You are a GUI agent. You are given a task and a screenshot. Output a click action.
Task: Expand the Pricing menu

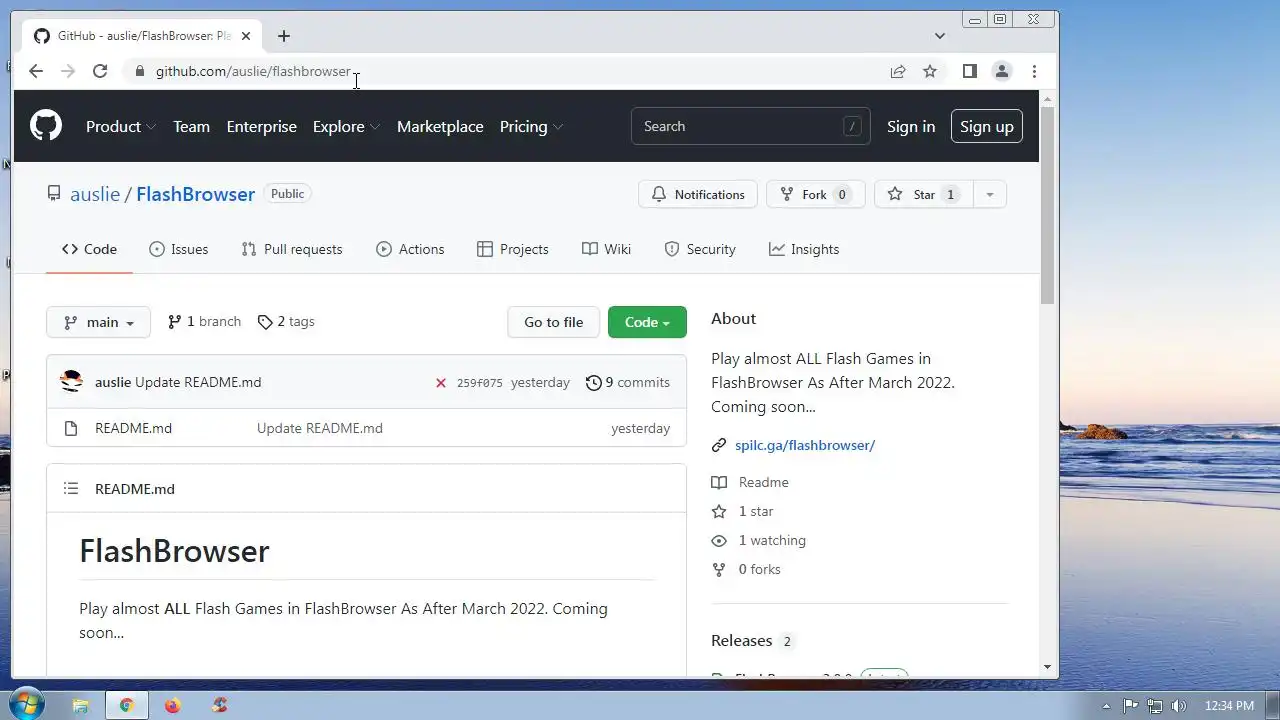tap(531, 126)
